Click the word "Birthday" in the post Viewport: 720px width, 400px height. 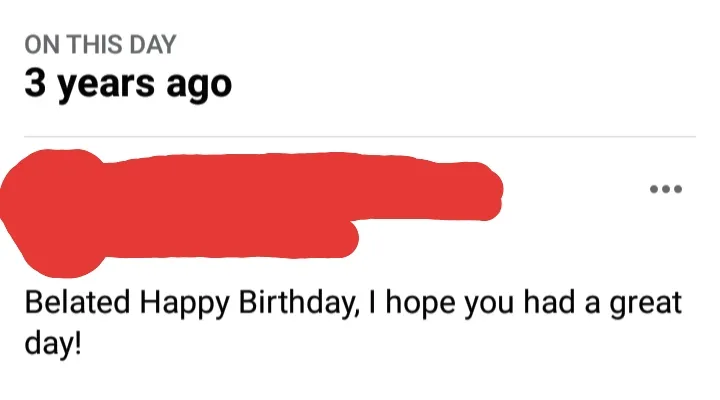coord(291,303)
